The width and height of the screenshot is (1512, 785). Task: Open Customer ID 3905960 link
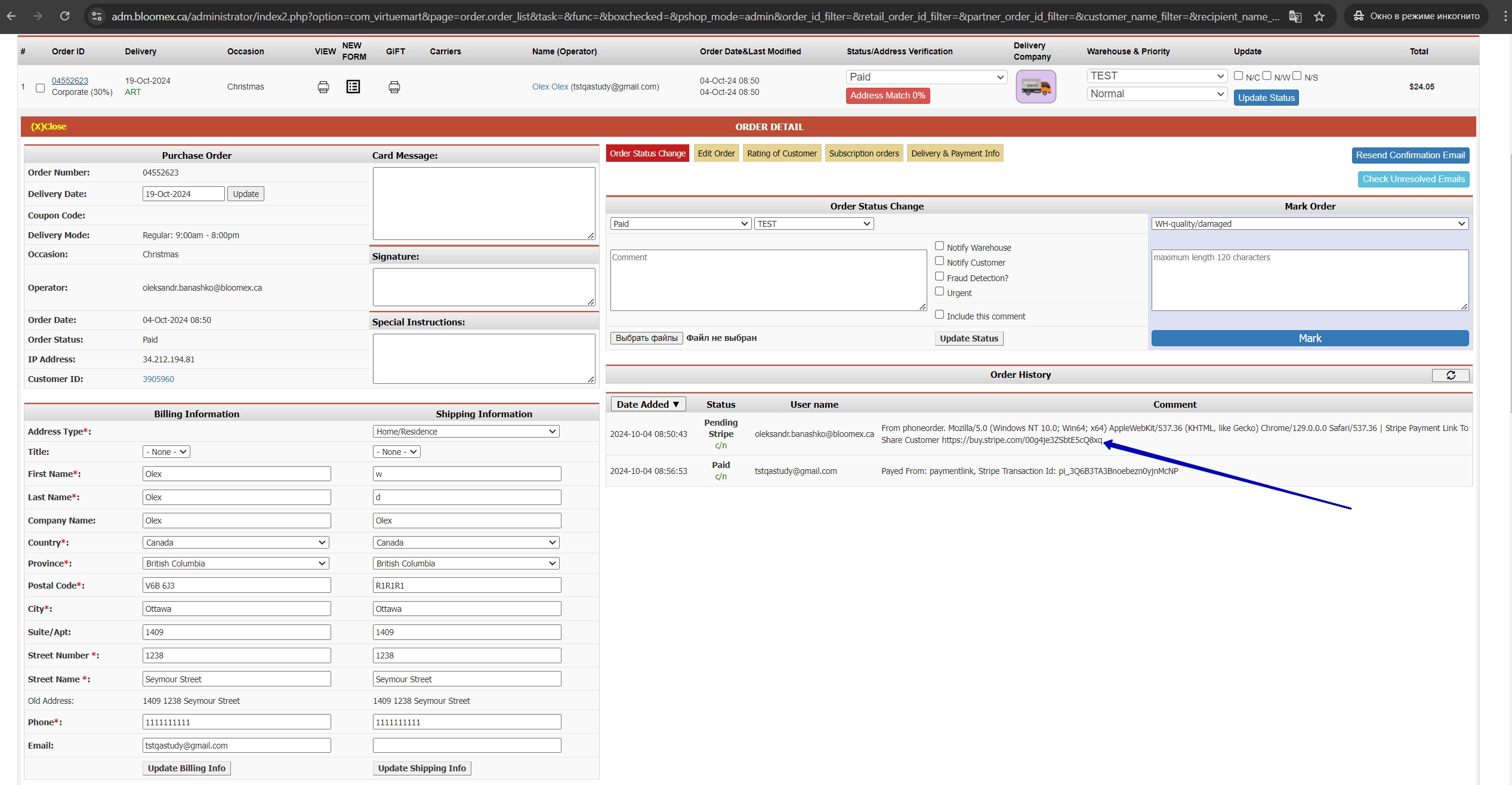coord(158,379)
